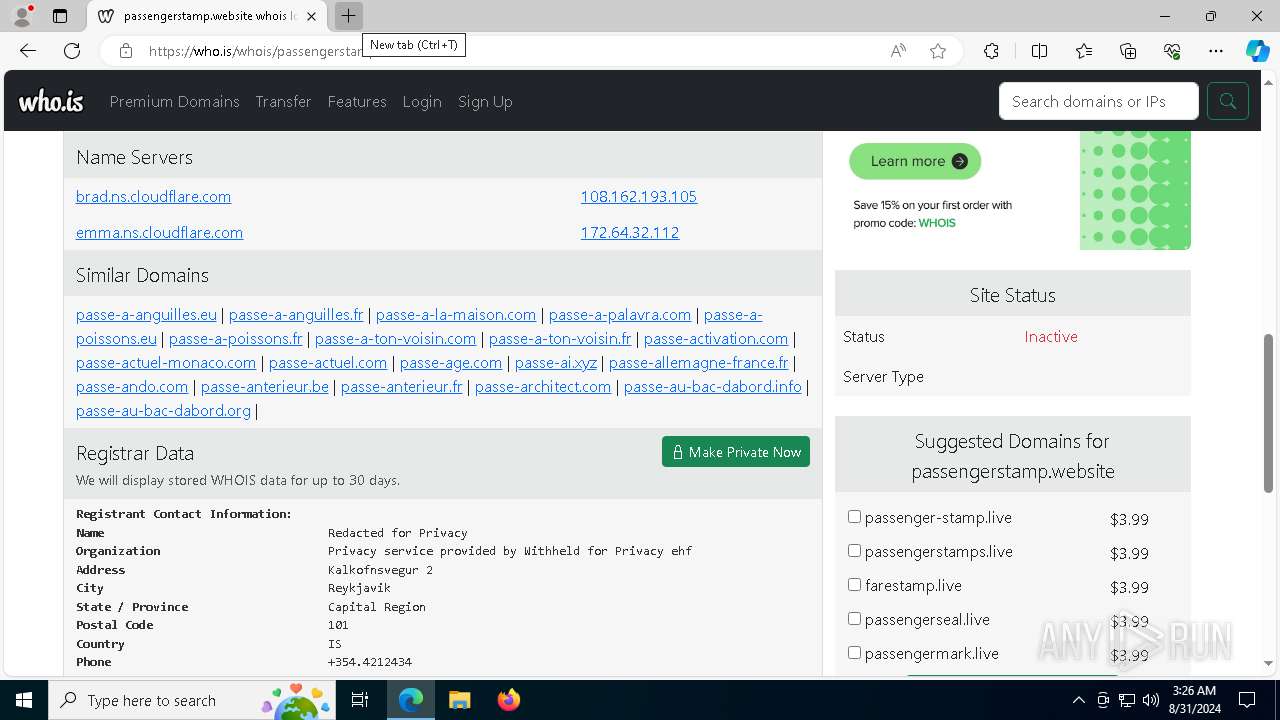Check the passengerseal.live checkbox
Image resolution: width=1280 pixels, height=720 pixels.
tap(854, 619)
